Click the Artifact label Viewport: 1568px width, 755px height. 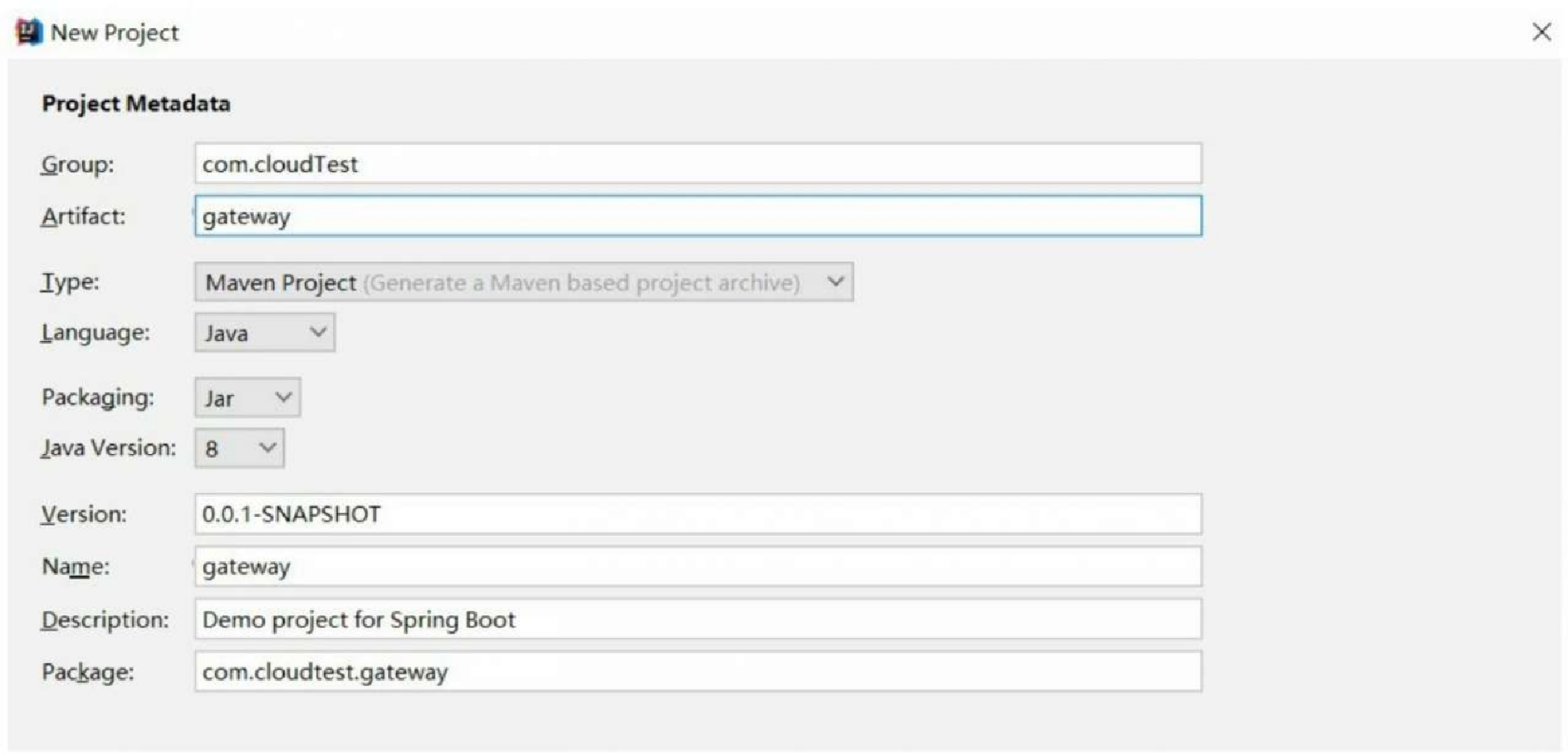point(83,216)
